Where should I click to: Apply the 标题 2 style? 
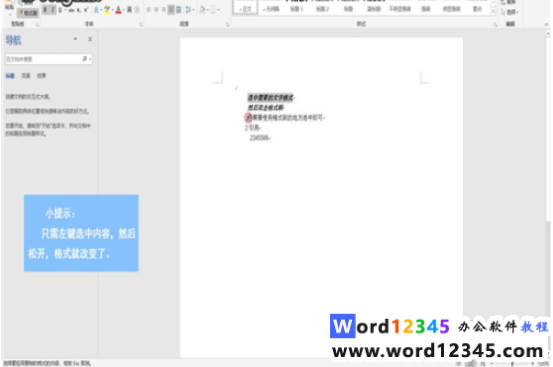(322, 7)
